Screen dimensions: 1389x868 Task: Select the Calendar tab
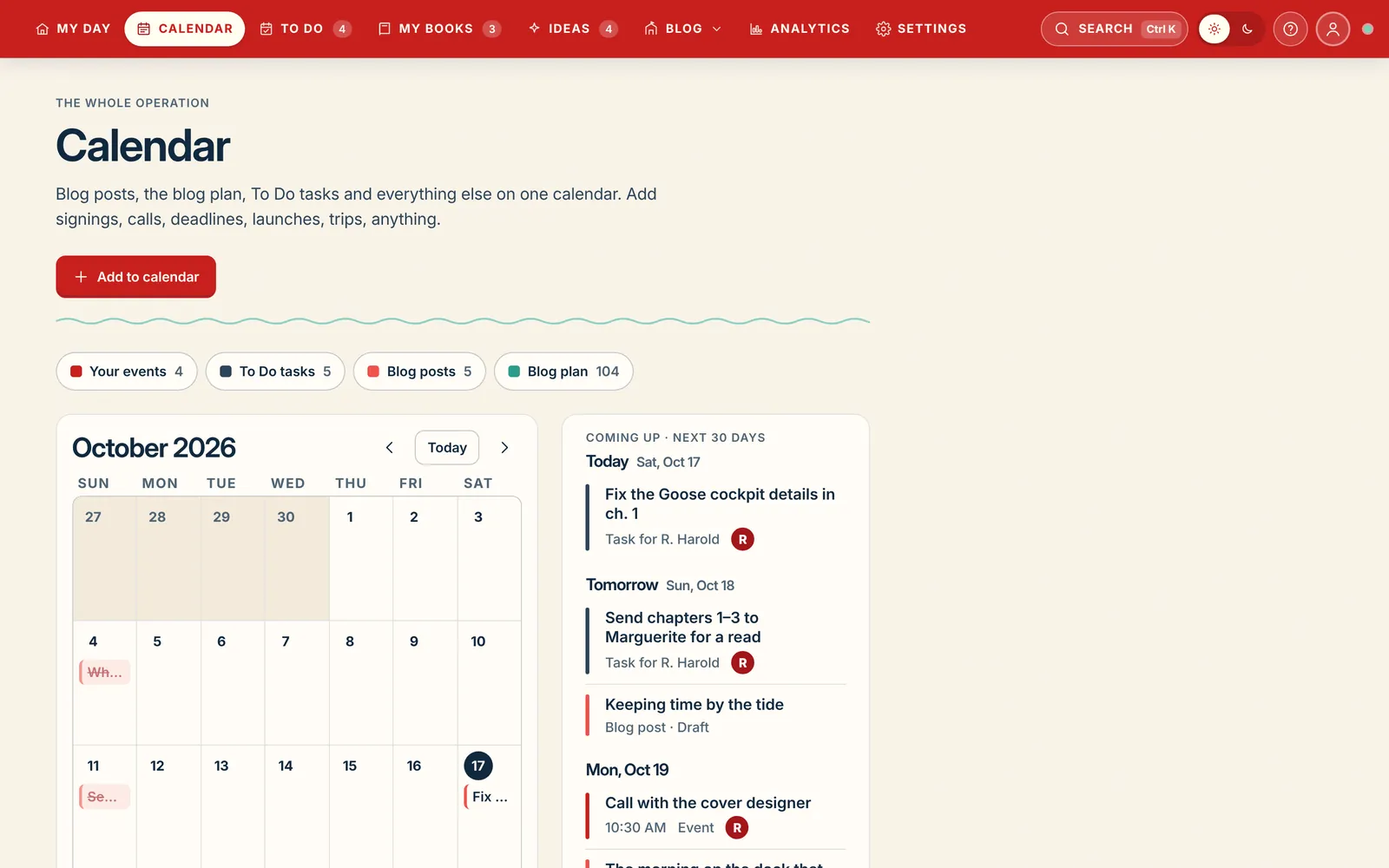tap(185, 29)
